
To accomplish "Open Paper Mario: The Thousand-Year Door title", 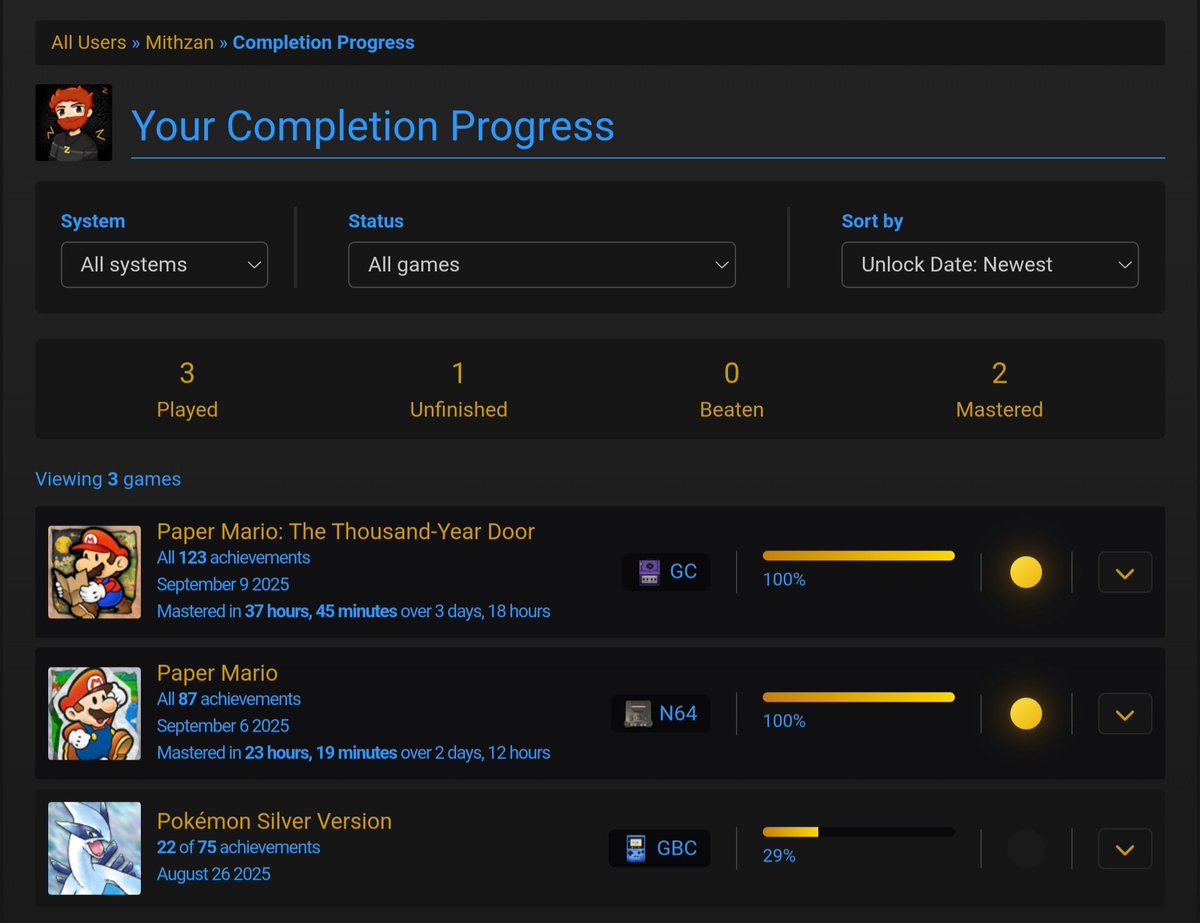I will click(346, 531).
